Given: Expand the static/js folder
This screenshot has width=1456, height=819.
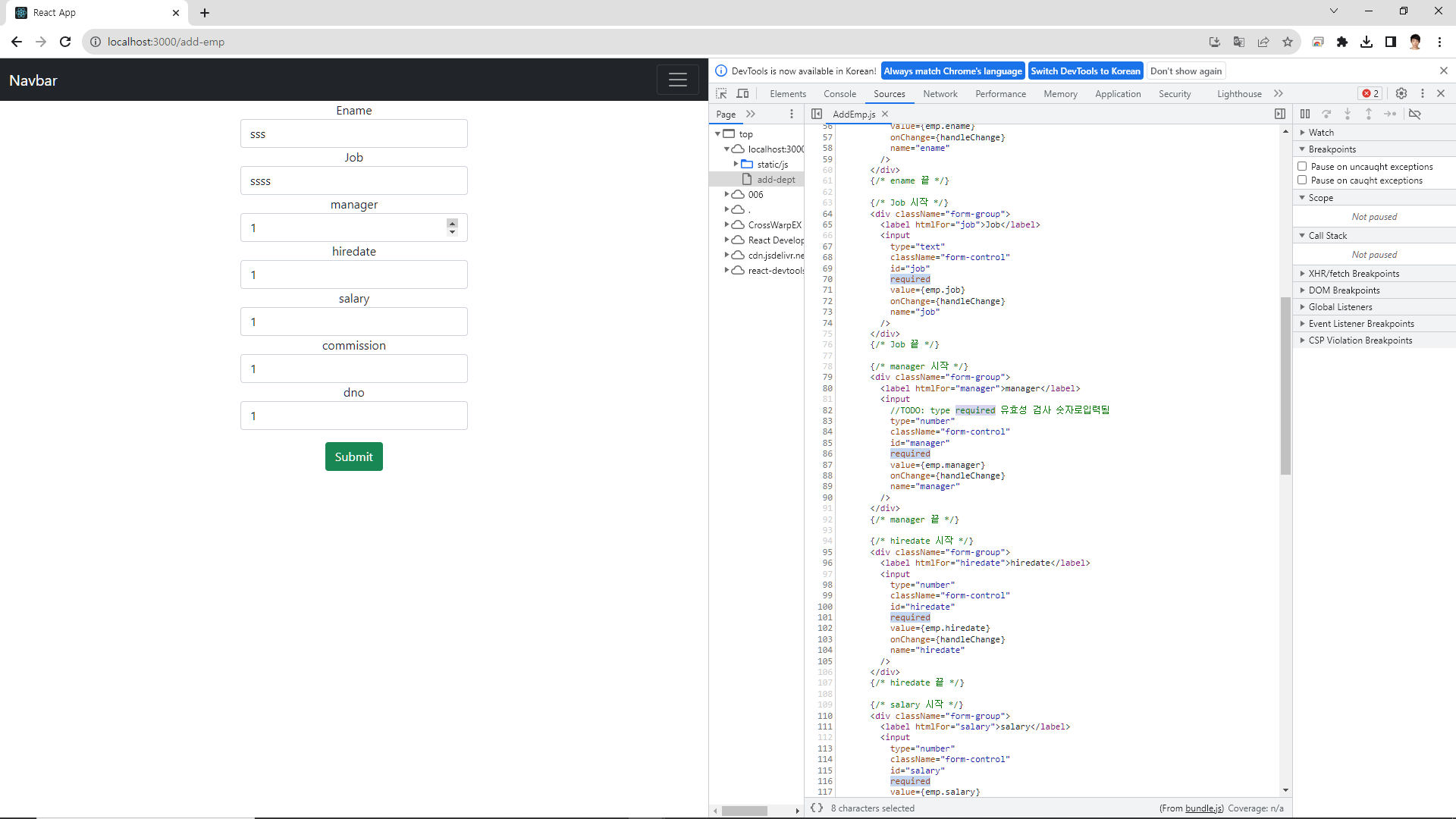Looking at the screenshot, I should pyautogui.click(x=736, y=164).
